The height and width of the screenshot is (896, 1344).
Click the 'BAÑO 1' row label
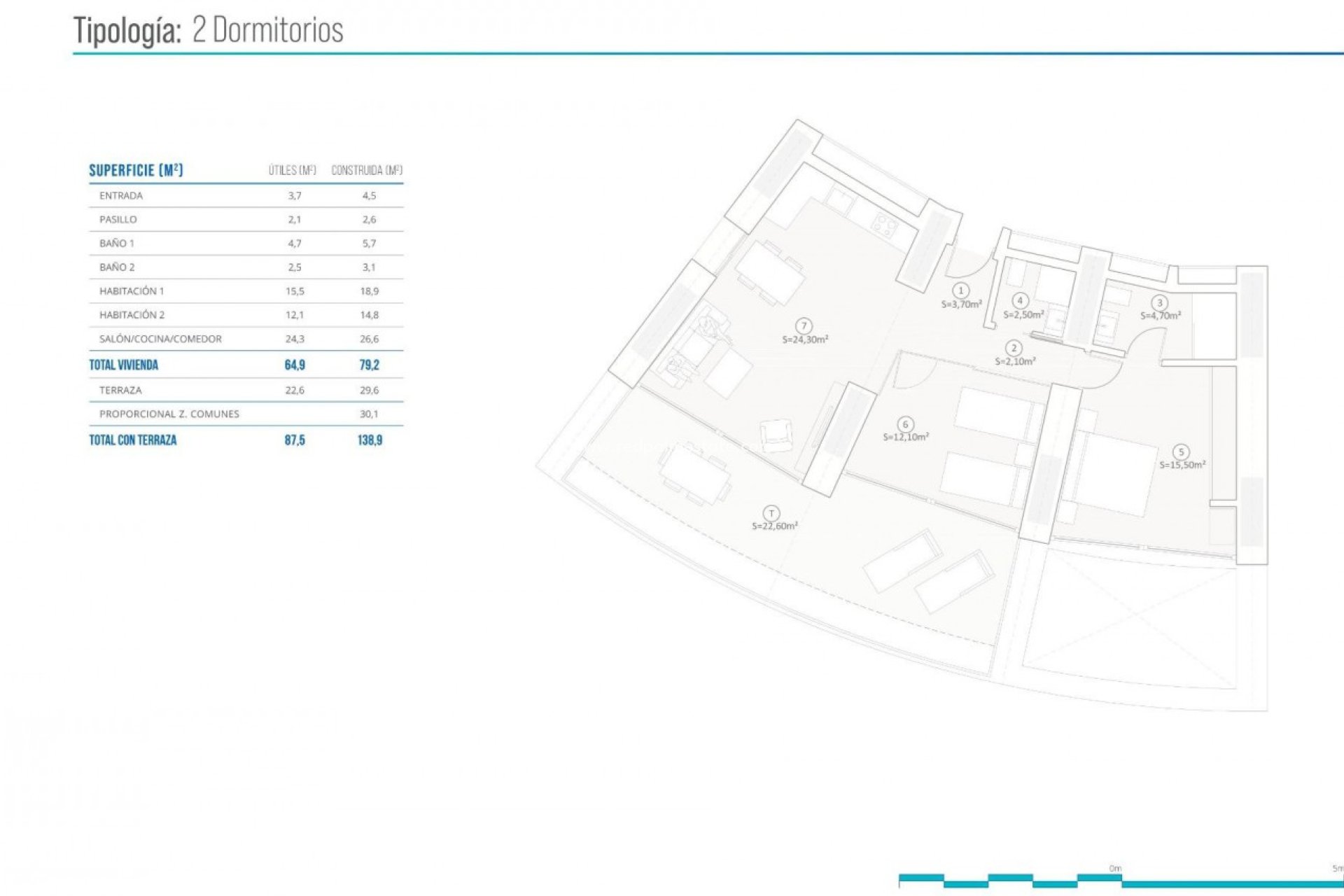[117, 244]
